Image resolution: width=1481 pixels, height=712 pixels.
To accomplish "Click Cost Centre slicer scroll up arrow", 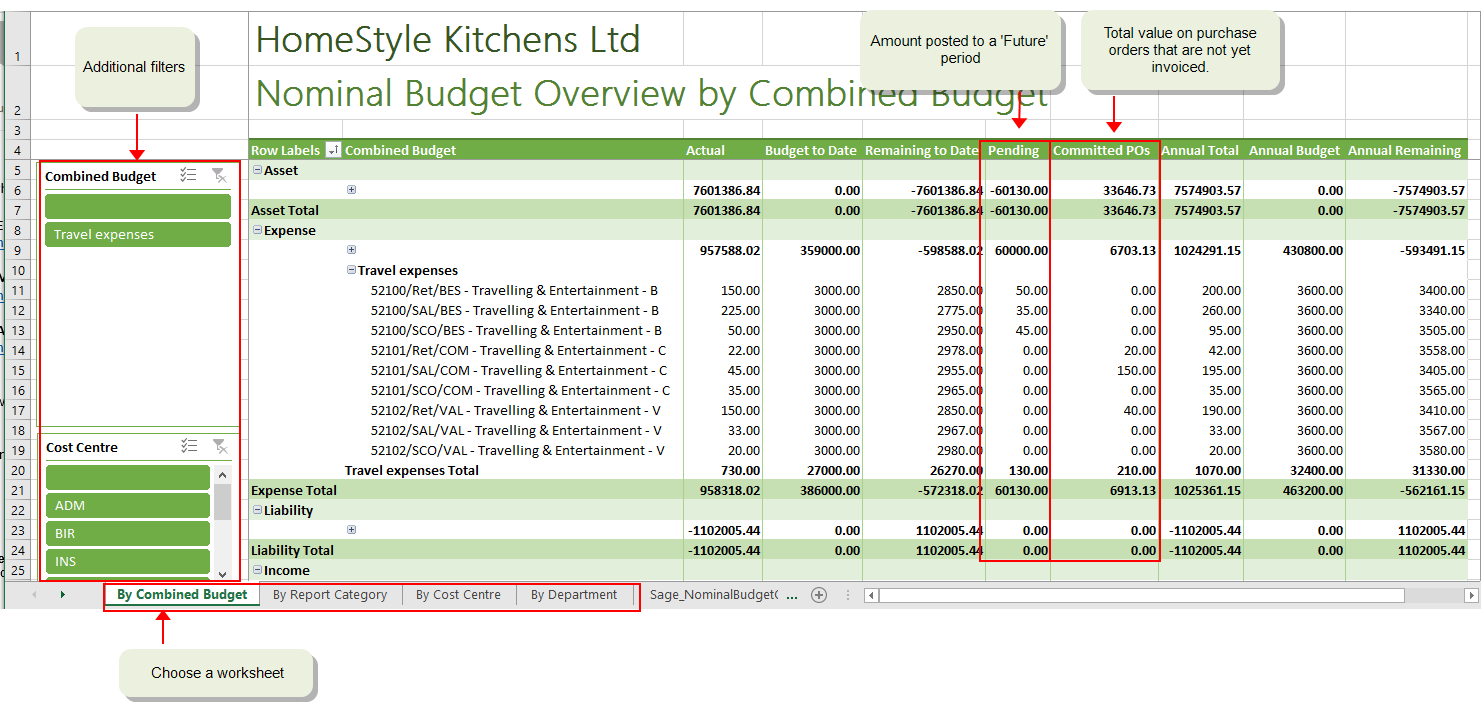I will click(222, 474).
